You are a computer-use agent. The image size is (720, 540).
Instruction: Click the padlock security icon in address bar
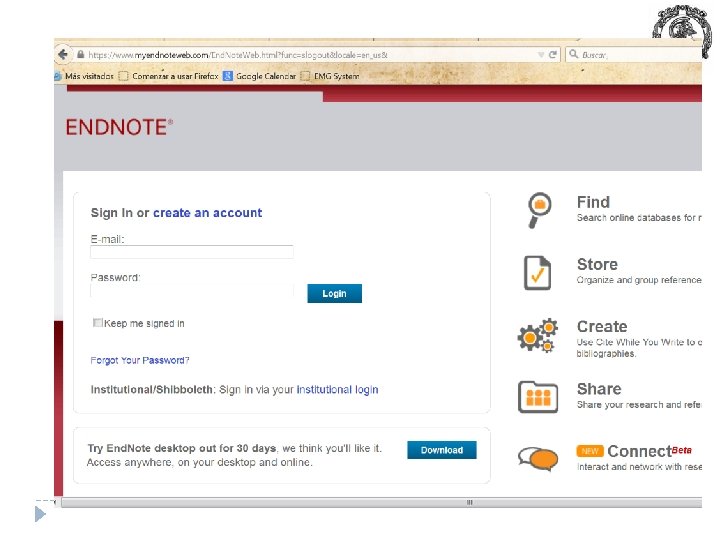pyautogui.click(x=80, y=55)
